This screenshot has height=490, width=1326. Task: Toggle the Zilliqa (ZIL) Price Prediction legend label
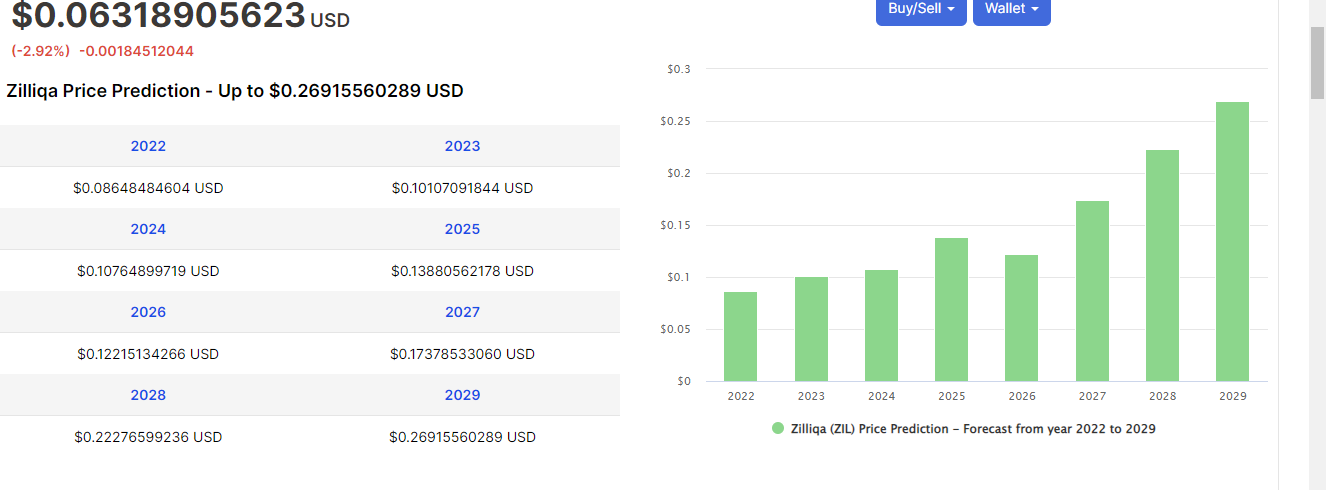pyautogui.click(x=973, y=428)
